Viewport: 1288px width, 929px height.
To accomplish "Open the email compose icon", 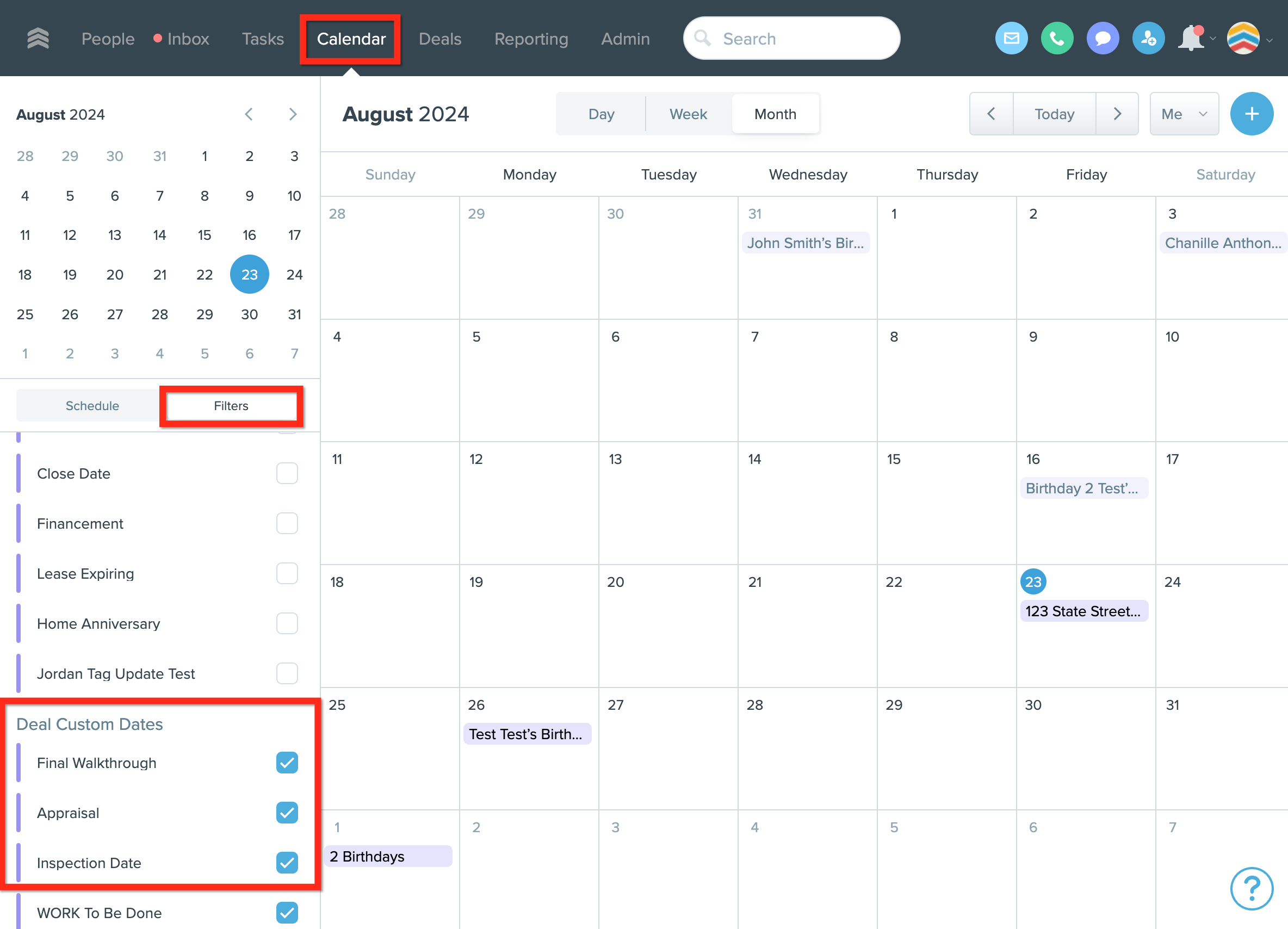I will (1012, 39).
